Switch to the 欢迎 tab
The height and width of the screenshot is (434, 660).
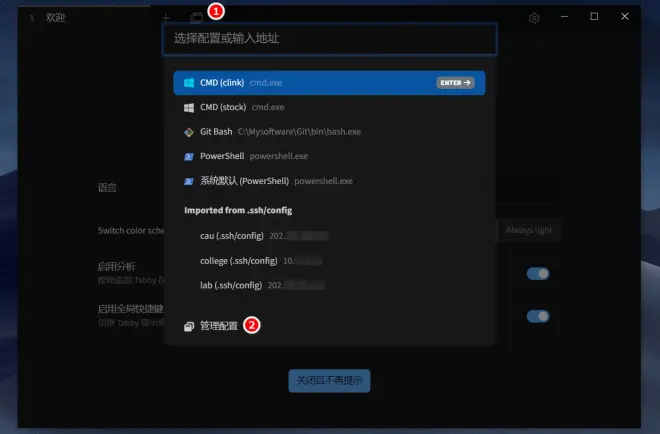[x=83, y=18]
